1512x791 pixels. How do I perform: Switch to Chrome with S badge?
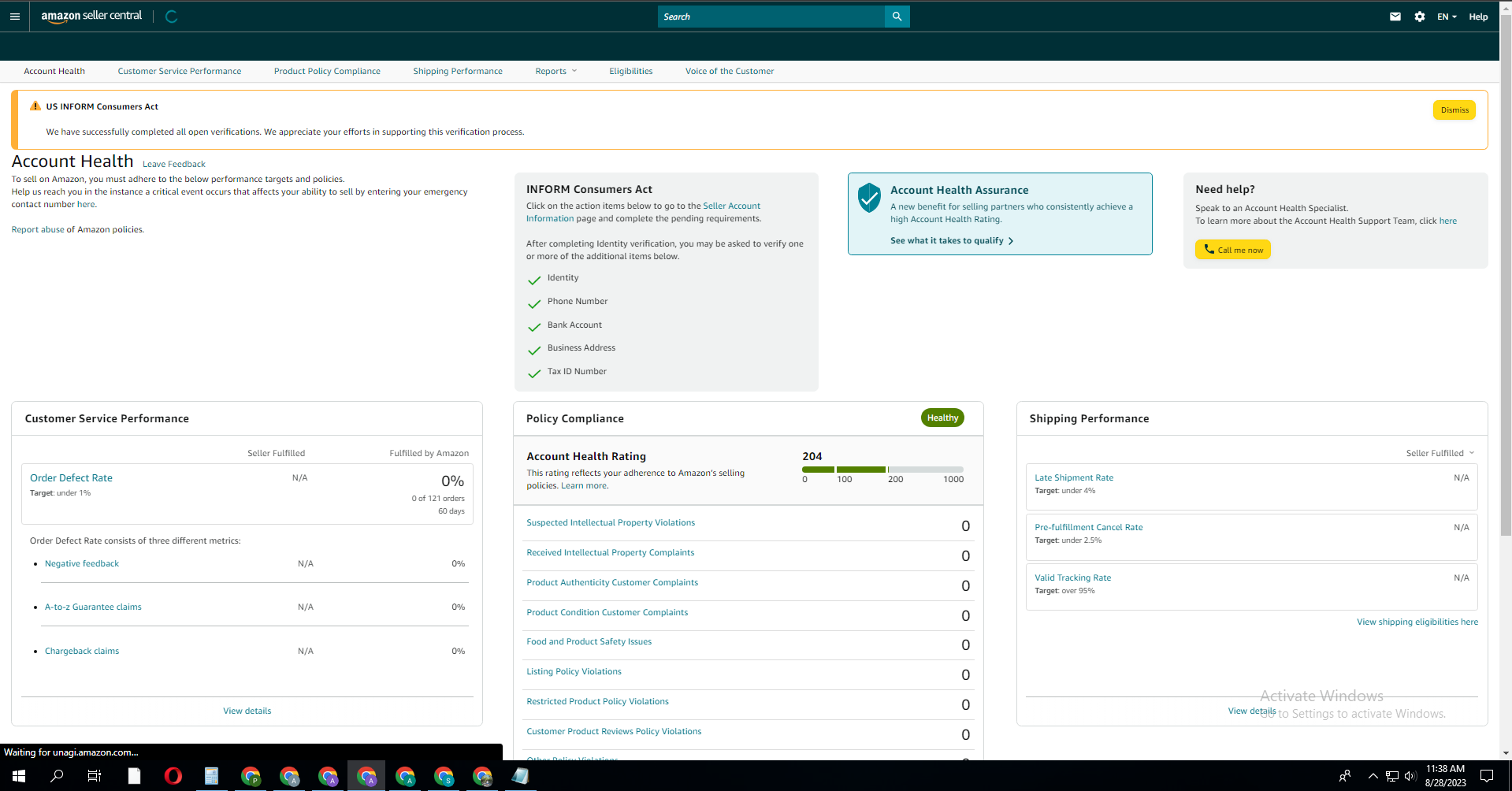(444, 776)
